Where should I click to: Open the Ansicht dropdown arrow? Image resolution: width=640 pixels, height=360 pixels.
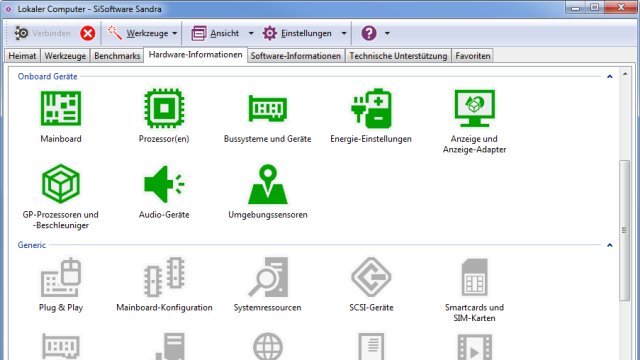click(x=251, y=33)
